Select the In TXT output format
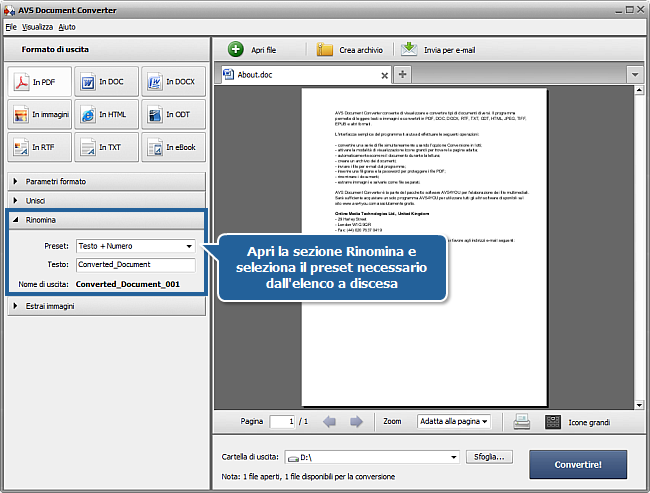Image resolution: width=650 pixels, height=493 pixels. coord(106,147)
